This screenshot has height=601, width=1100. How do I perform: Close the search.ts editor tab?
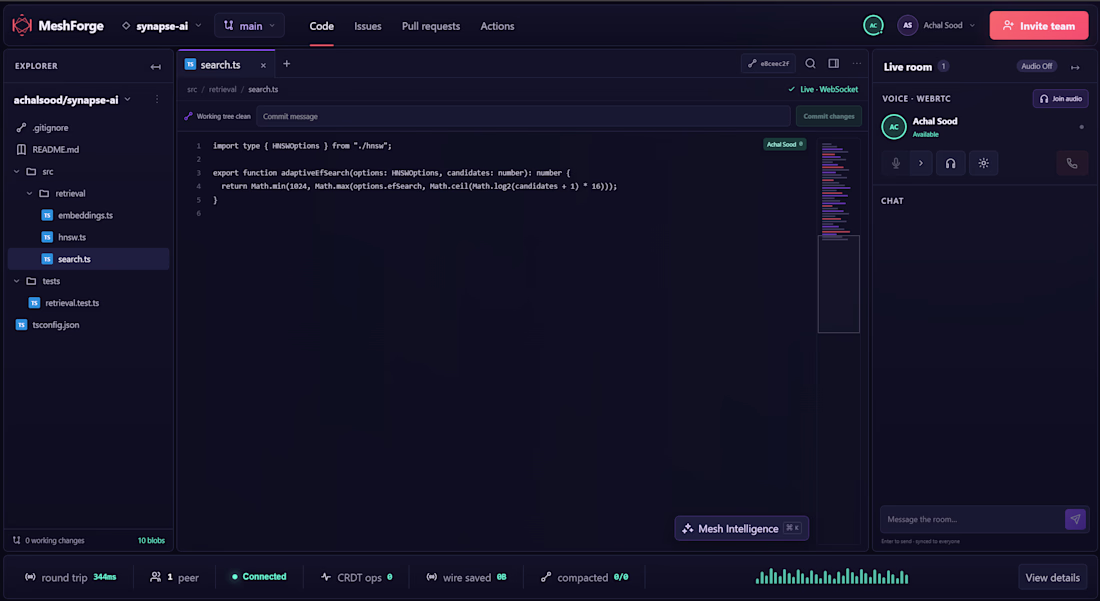point(263,65)
